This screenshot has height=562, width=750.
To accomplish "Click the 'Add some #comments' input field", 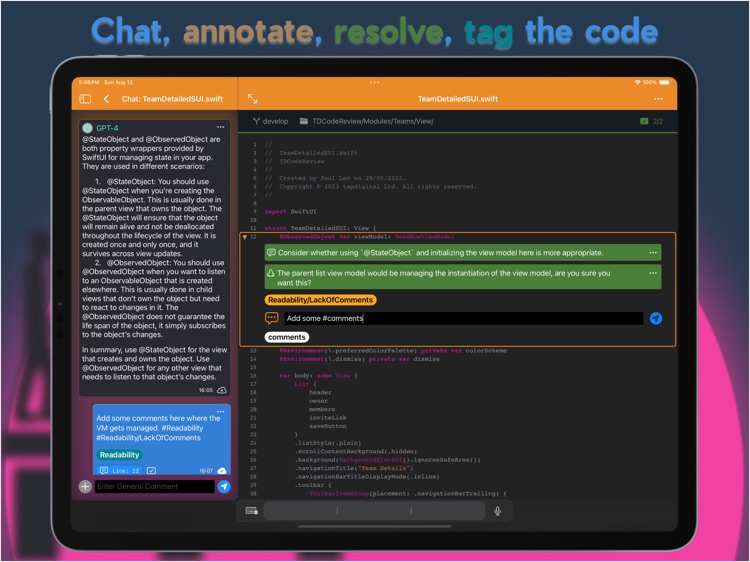I will click(x=463, y=318).
